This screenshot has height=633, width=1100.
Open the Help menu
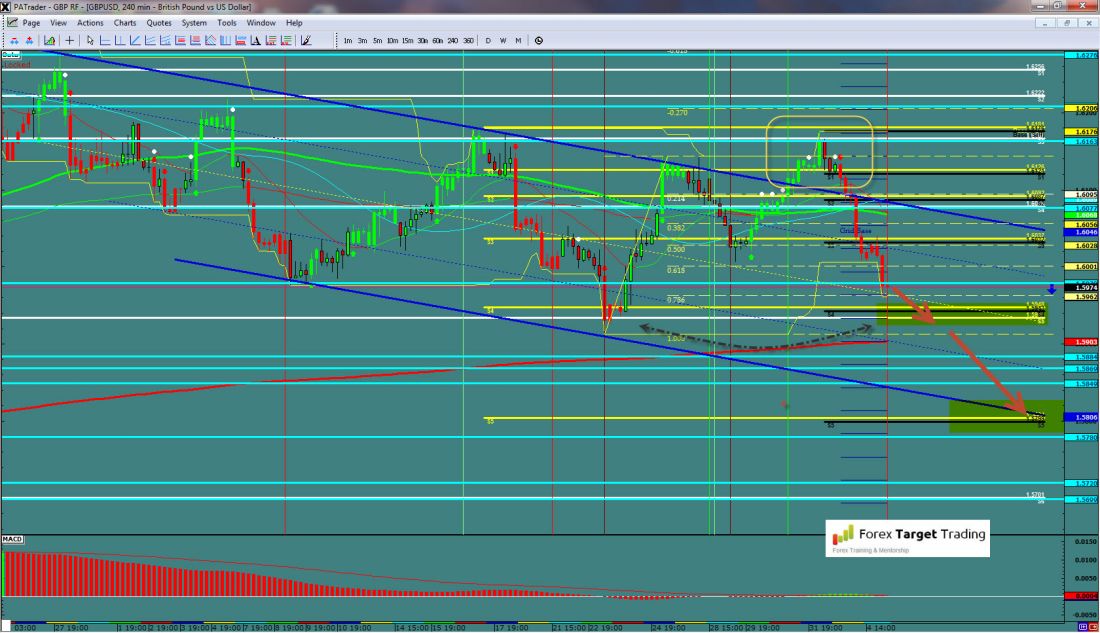pos(294,22)
